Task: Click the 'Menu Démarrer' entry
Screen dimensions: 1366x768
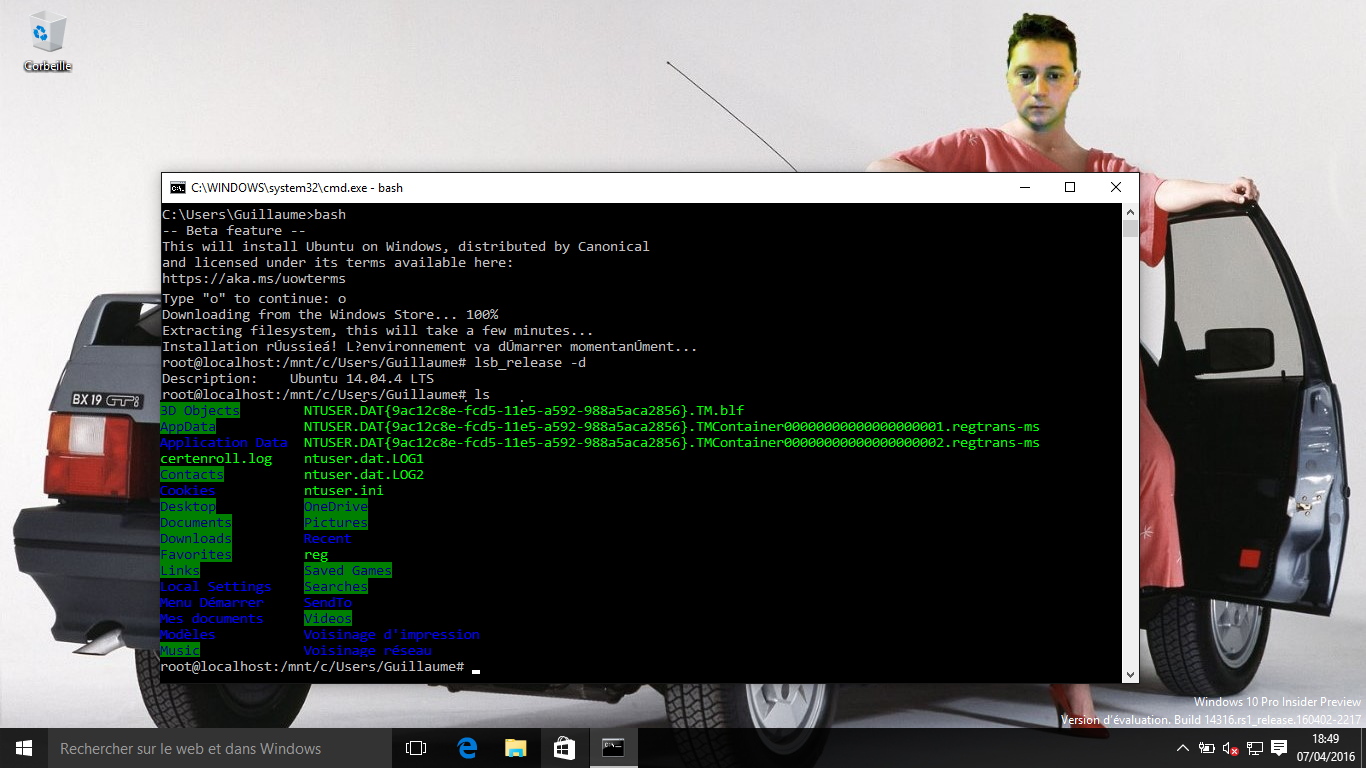Action: (212, 603)
